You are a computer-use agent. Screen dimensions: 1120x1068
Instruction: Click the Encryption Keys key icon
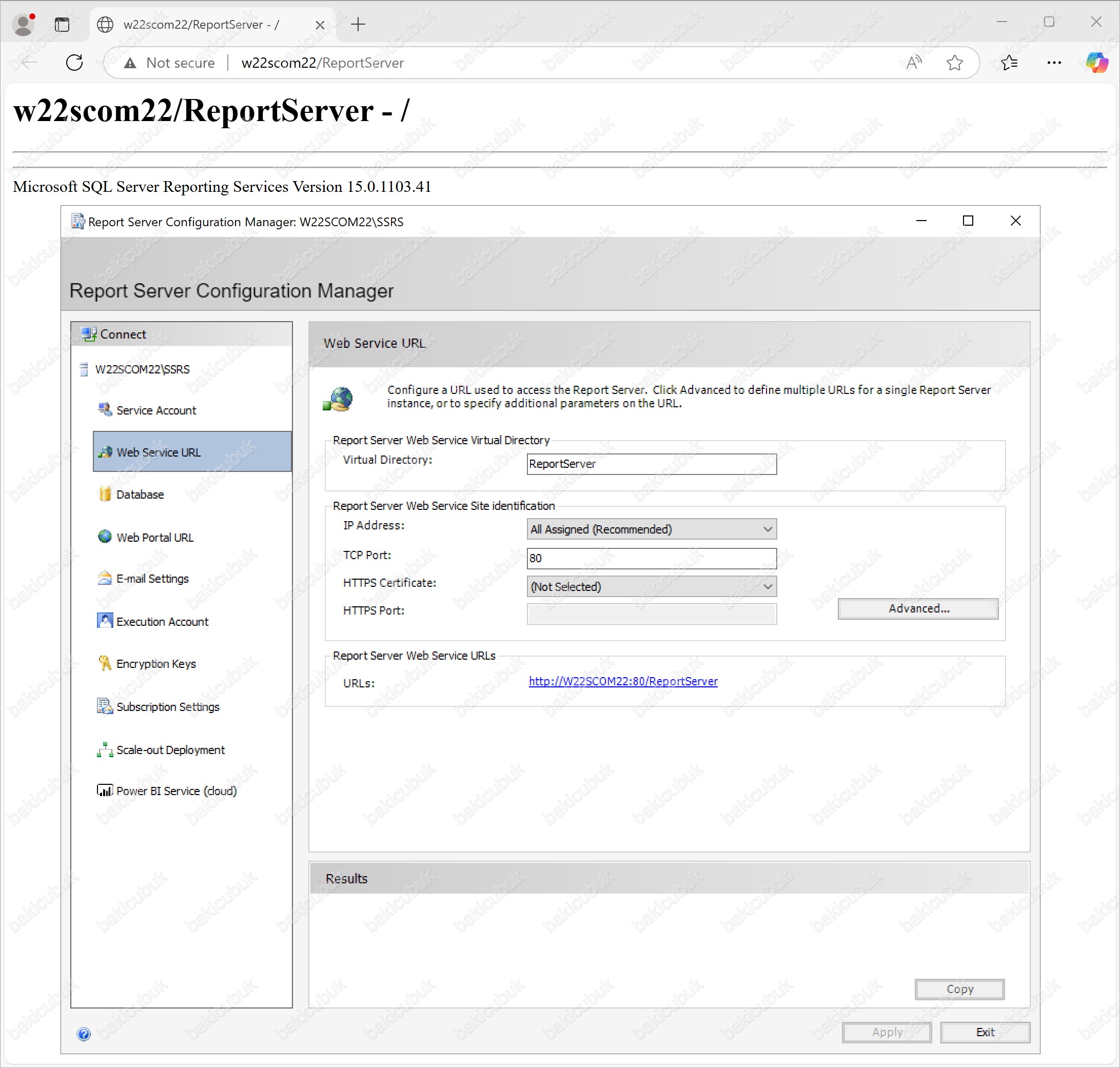click(x=105, y=663)
